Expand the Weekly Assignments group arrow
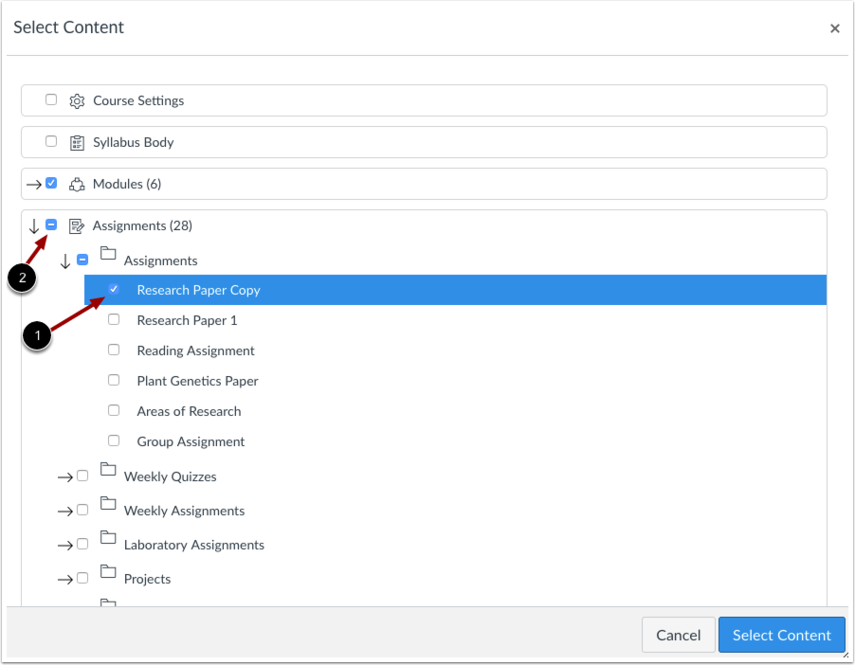Image resolution: width=855 pixels, height=665 pixels. pos(65,511)
